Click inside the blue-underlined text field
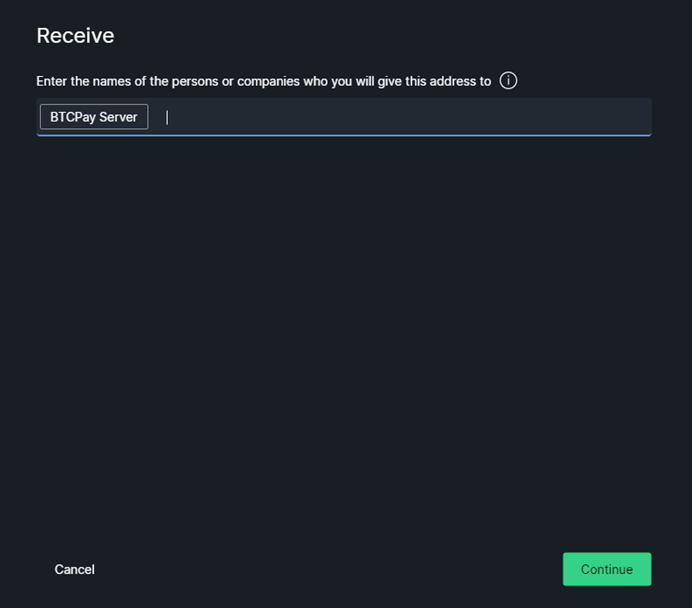The width and height of the screenshot is (692, 608). click(x=400, y=117)
